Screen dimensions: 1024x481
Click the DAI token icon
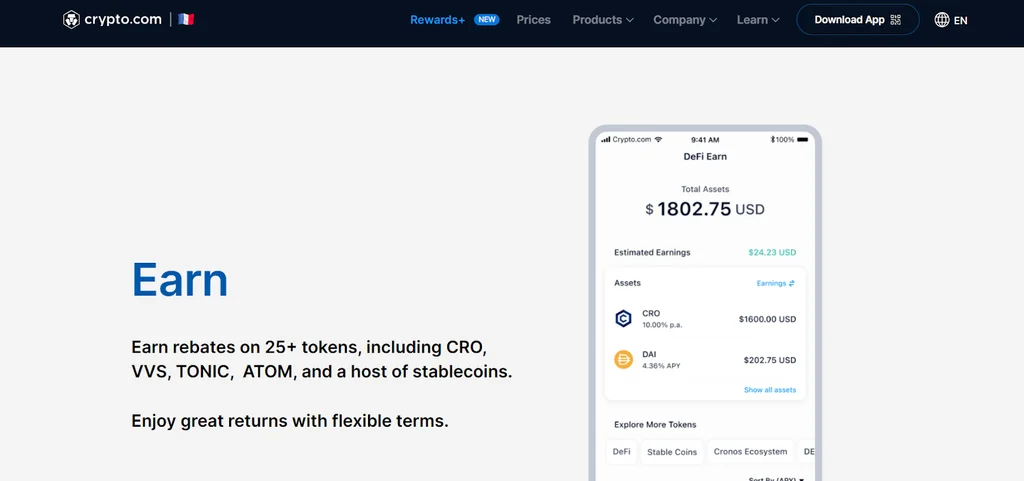pyautogui.click(x=624, y=360)
